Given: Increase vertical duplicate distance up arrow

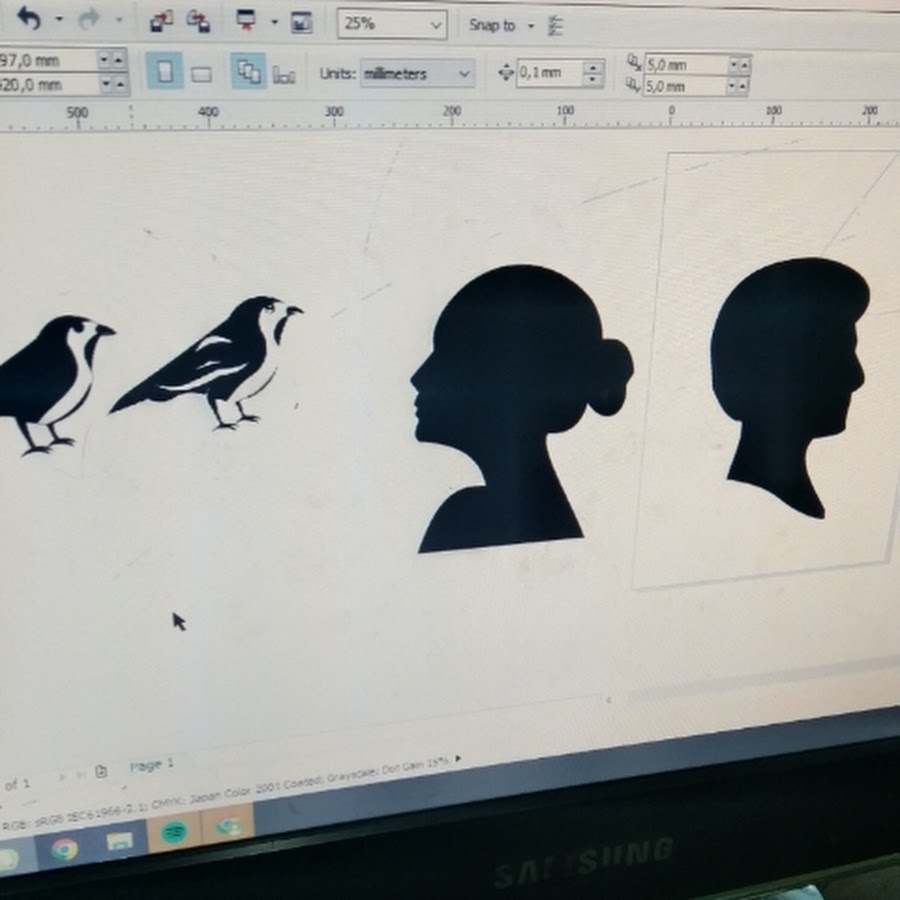Looking at the screenshot, I should pos(743,87).
